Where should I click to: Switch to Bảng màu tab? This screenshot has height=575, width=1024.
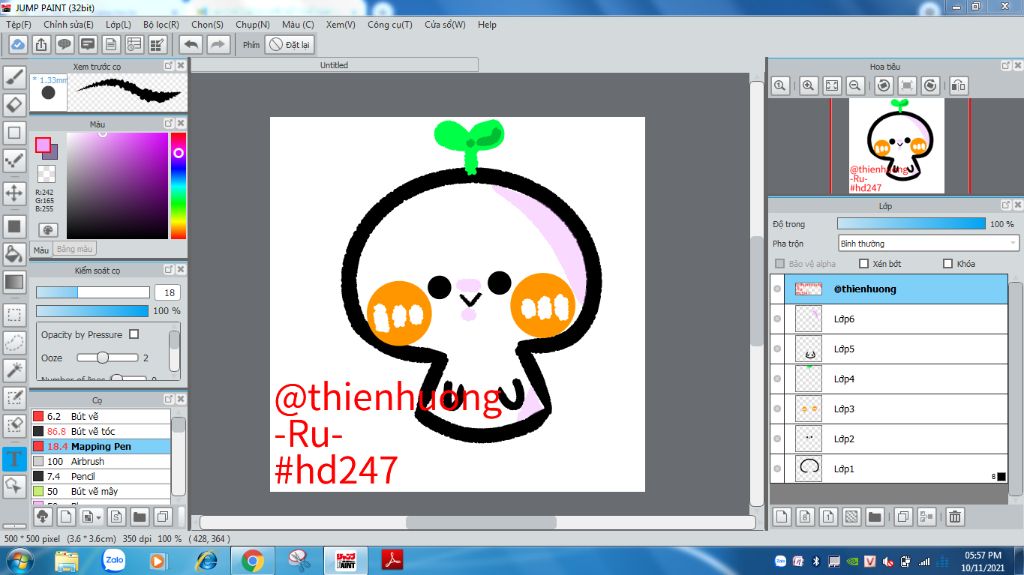(x=74, y=249)
